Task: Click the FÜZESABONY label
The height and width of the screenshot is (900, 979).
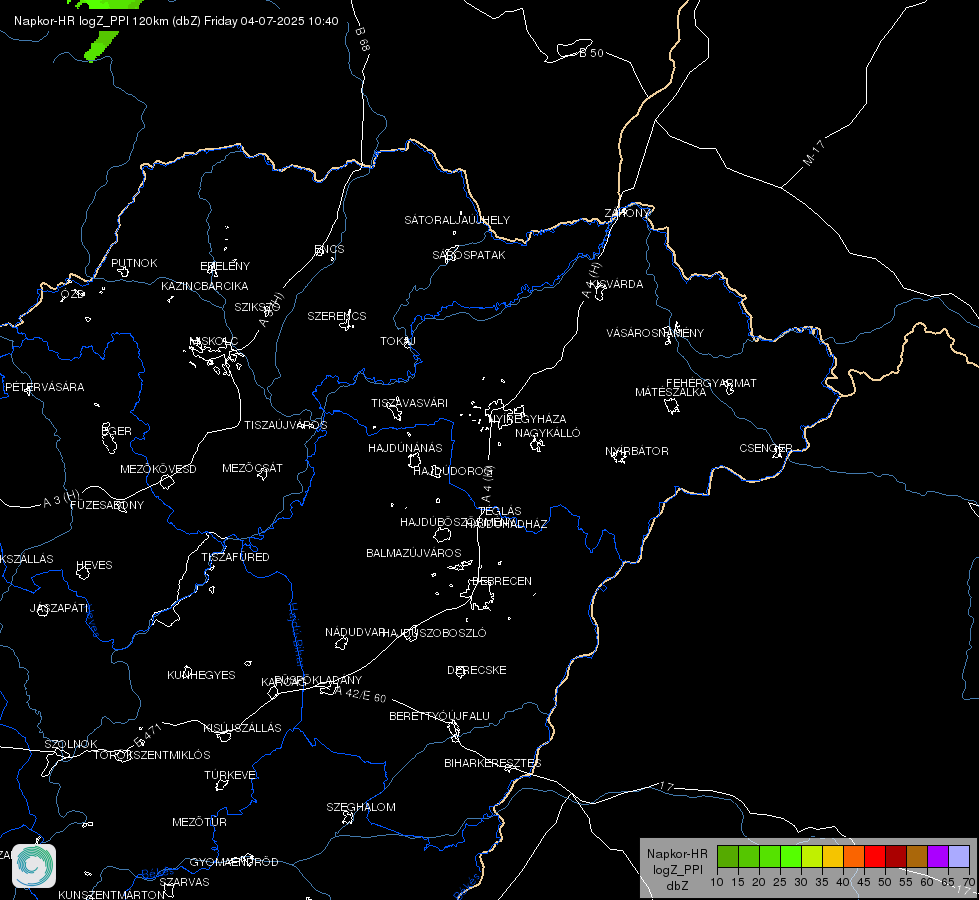Action: pyautogui.click(x=107, y=505)
